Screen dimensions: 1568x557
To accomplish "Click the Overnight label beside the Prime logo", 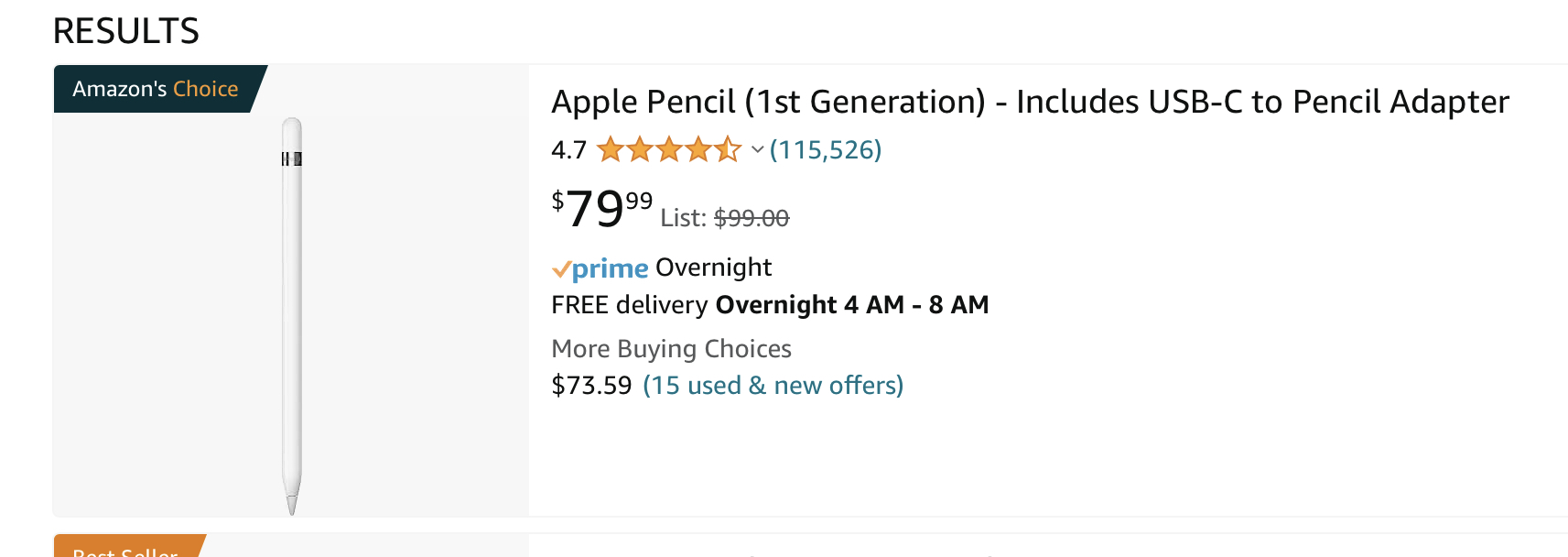I will [x=713, y=268].
